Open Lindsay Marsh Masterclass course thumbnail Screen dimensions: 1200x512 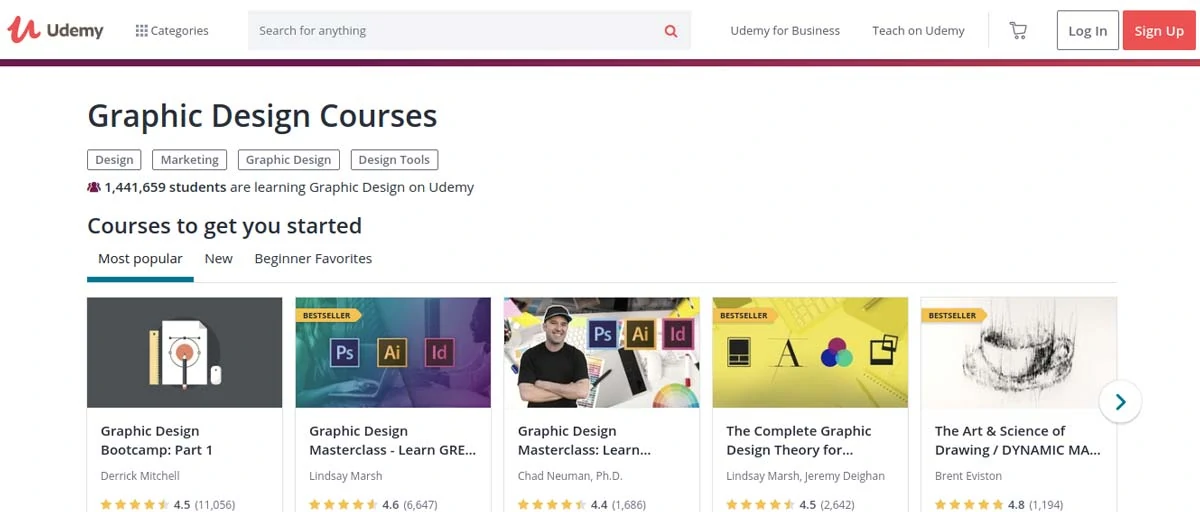393,352
